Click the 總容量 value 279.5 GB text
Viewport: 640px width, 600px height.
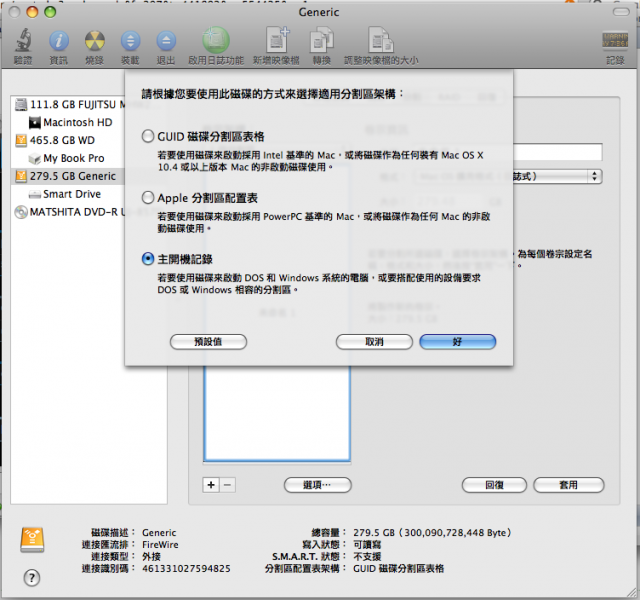(432, 533)
